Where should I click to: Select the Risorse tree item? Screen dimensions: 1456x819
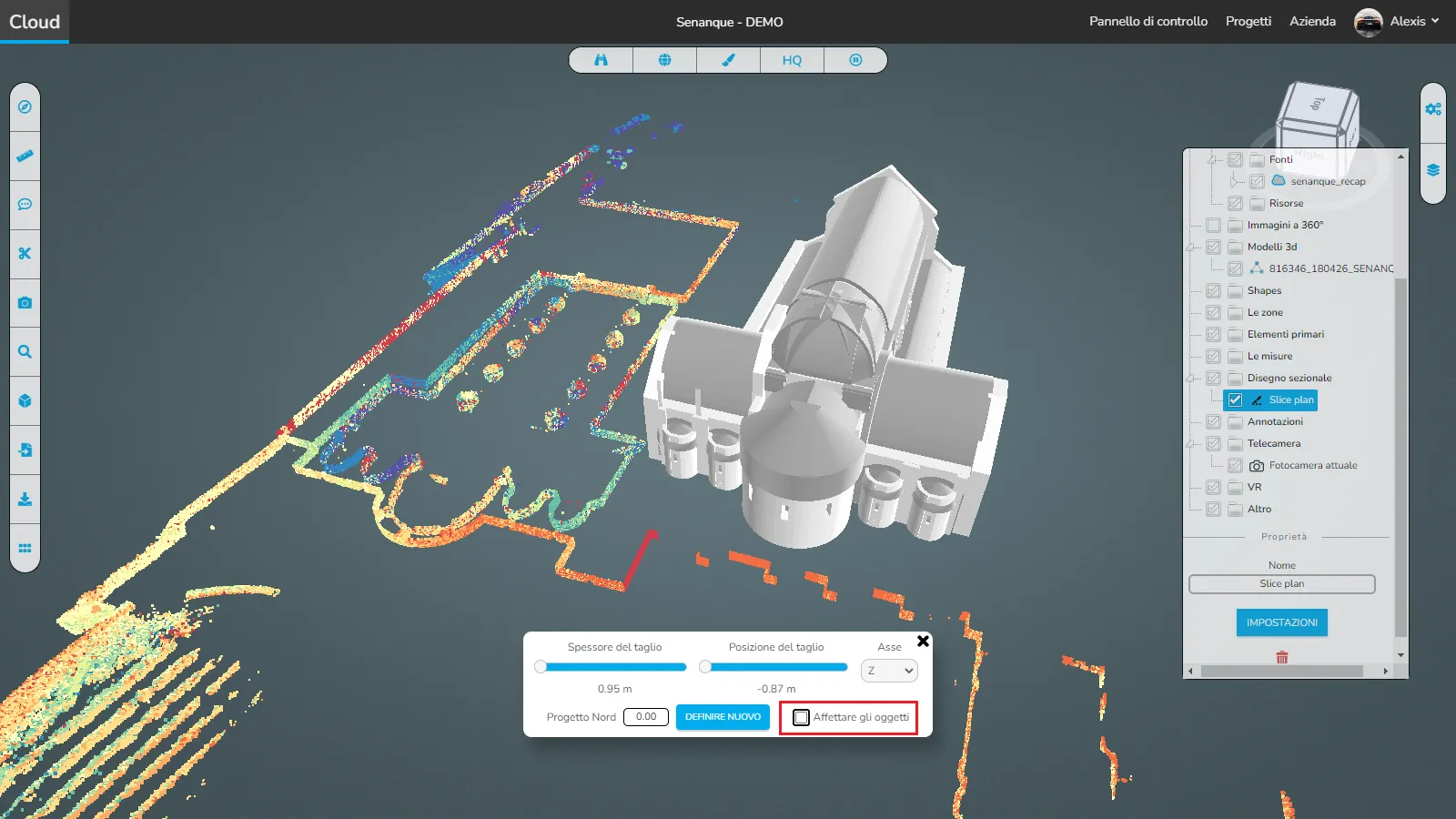pos(1286,203)
